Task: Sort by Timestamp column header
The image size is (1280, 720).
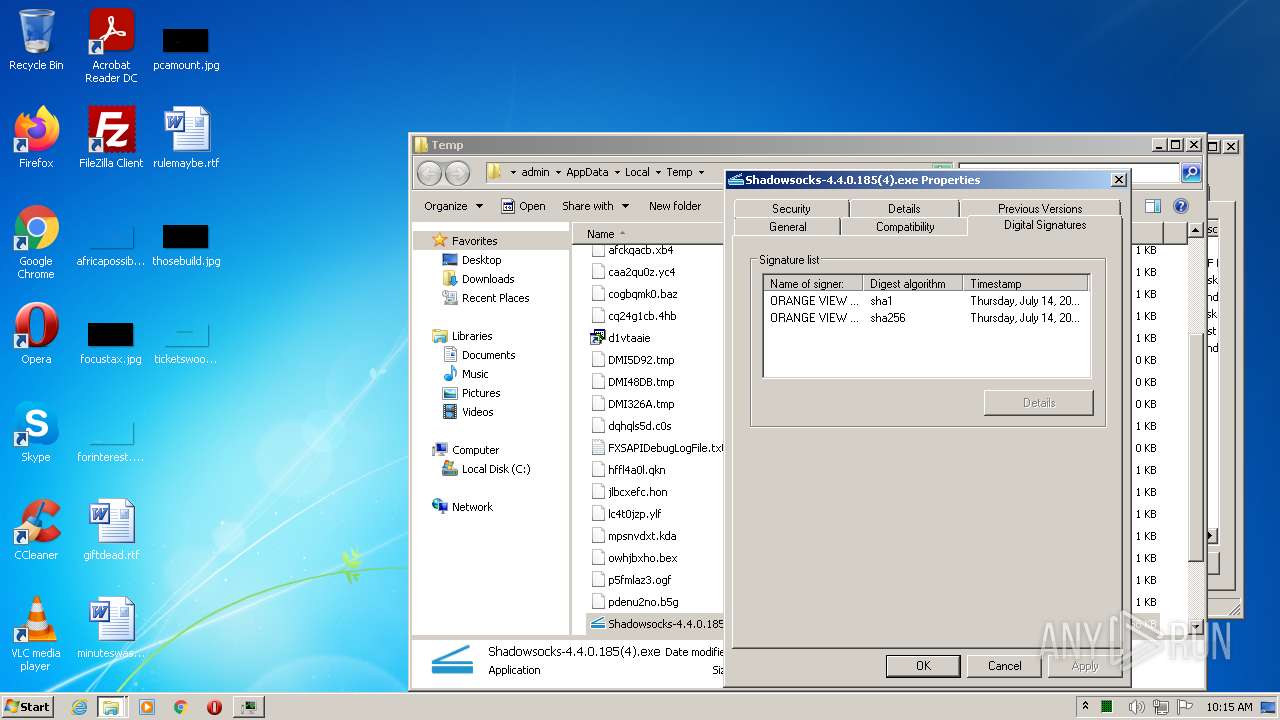Action: [x=1026, y=284]
